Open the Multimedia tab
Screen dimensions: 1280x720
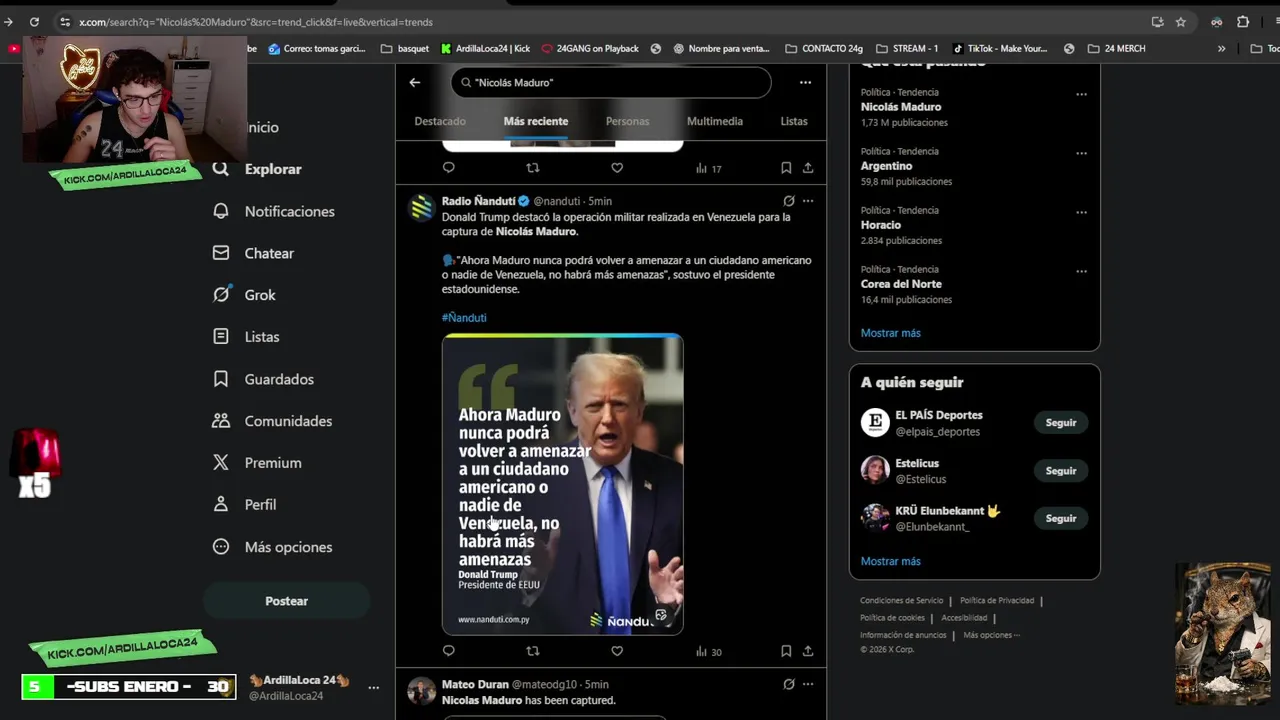click(x=715, y=121)
